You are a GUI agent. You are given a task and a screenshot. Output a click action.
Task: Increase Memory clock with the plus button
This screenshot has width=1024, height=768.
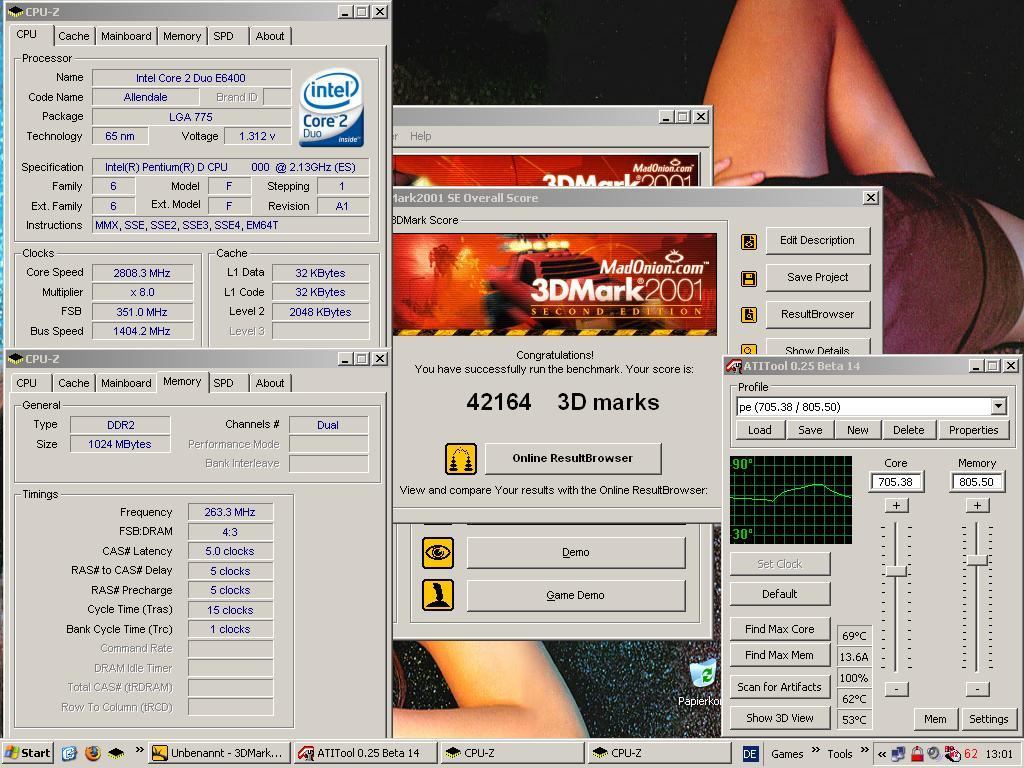click(977, 505)
